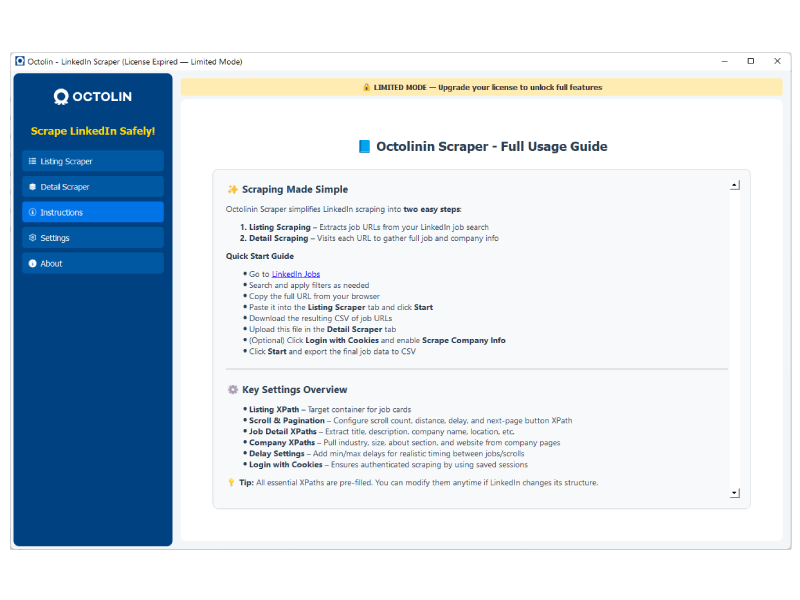The image size is (800, 600).
Task: Follow the LinkedIn Jobs hyperlink
Action: pos(296,274)
